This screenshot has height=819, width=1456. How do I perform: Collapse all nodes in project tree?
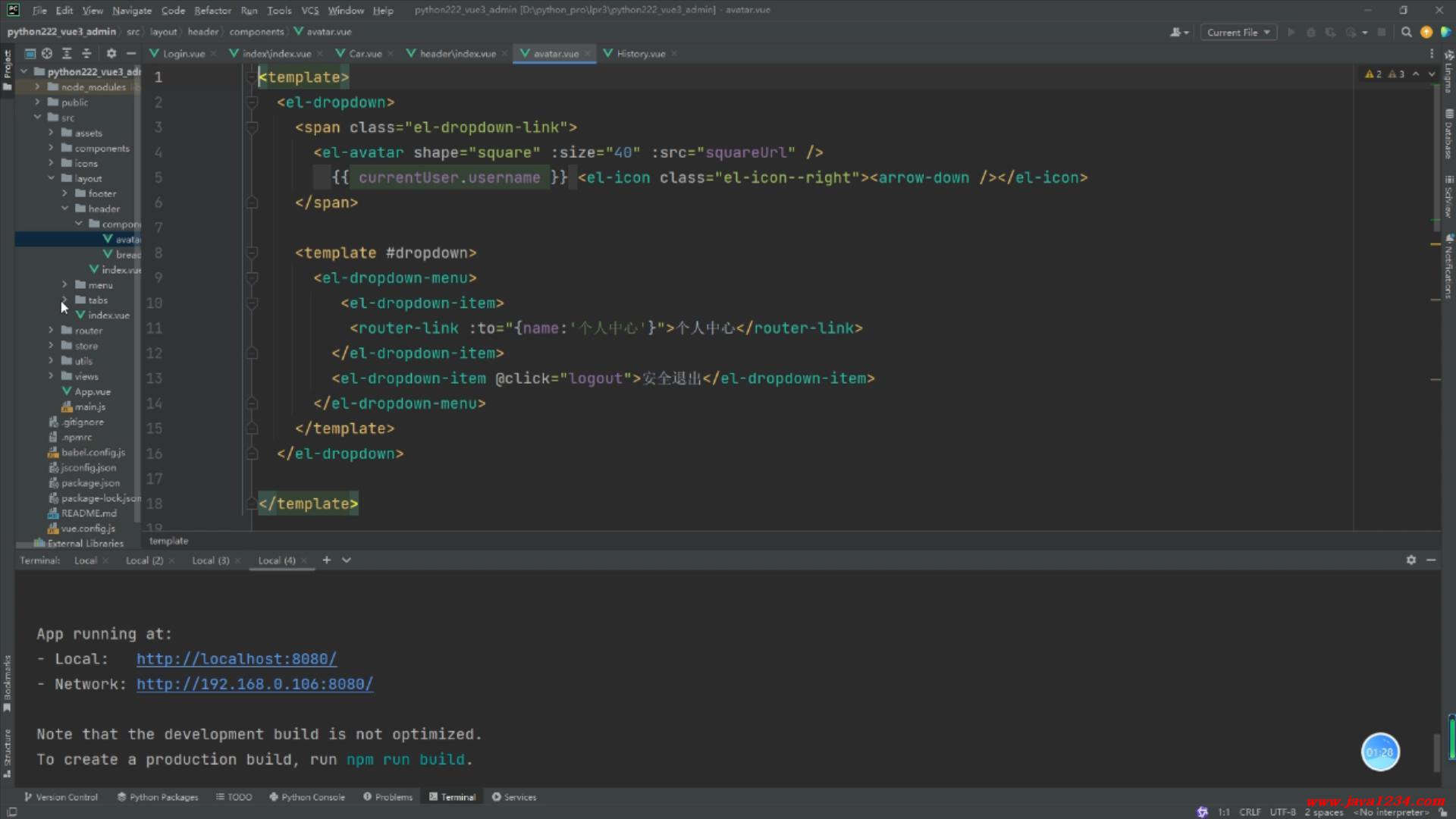pyautogui.click(x=86, y=53)
